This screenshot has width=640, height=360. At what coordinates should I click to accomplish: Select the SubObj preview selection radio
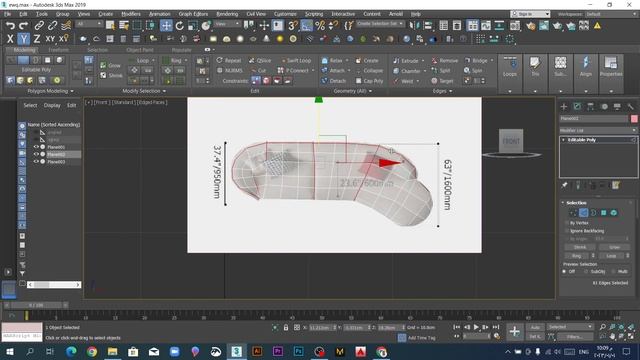[x=587, y=271]
